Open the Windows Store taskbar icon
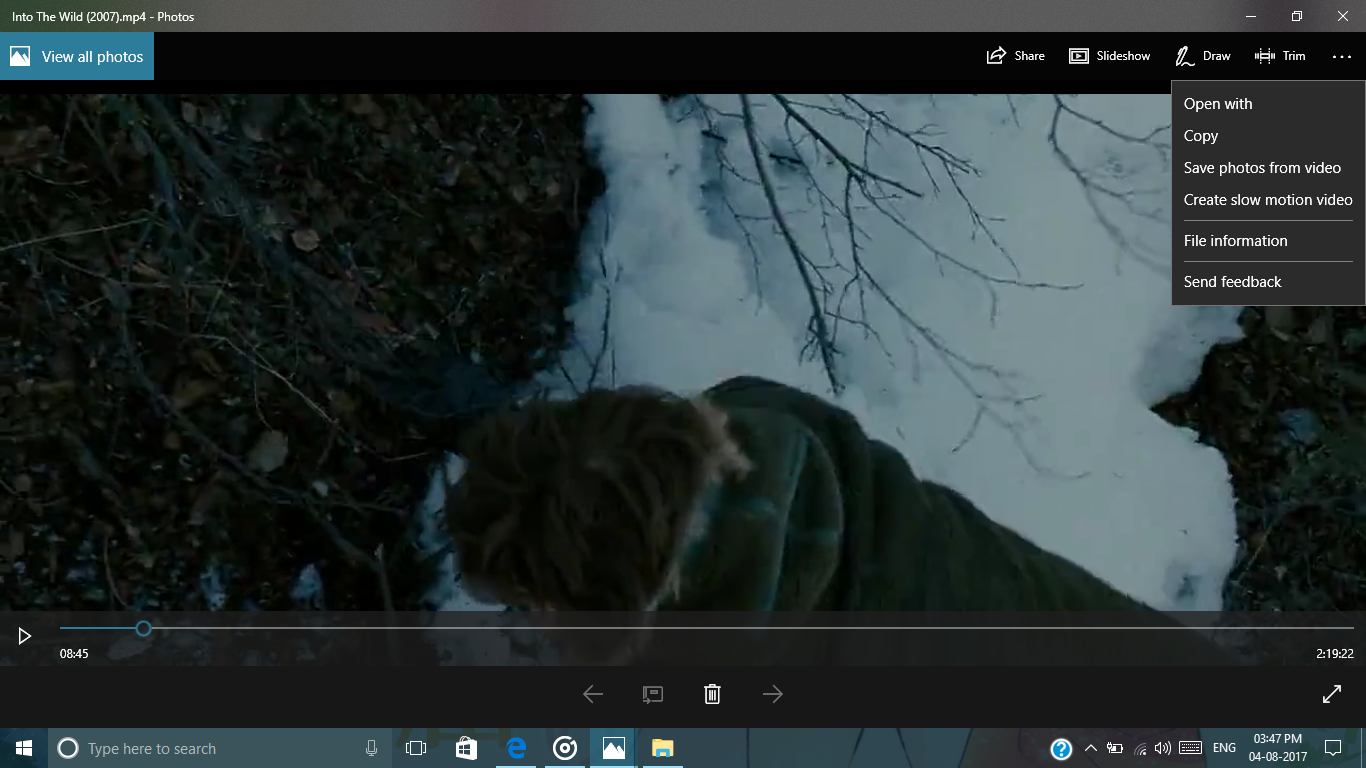Screen dimensions: 1366x768 [x=465, y=748]
